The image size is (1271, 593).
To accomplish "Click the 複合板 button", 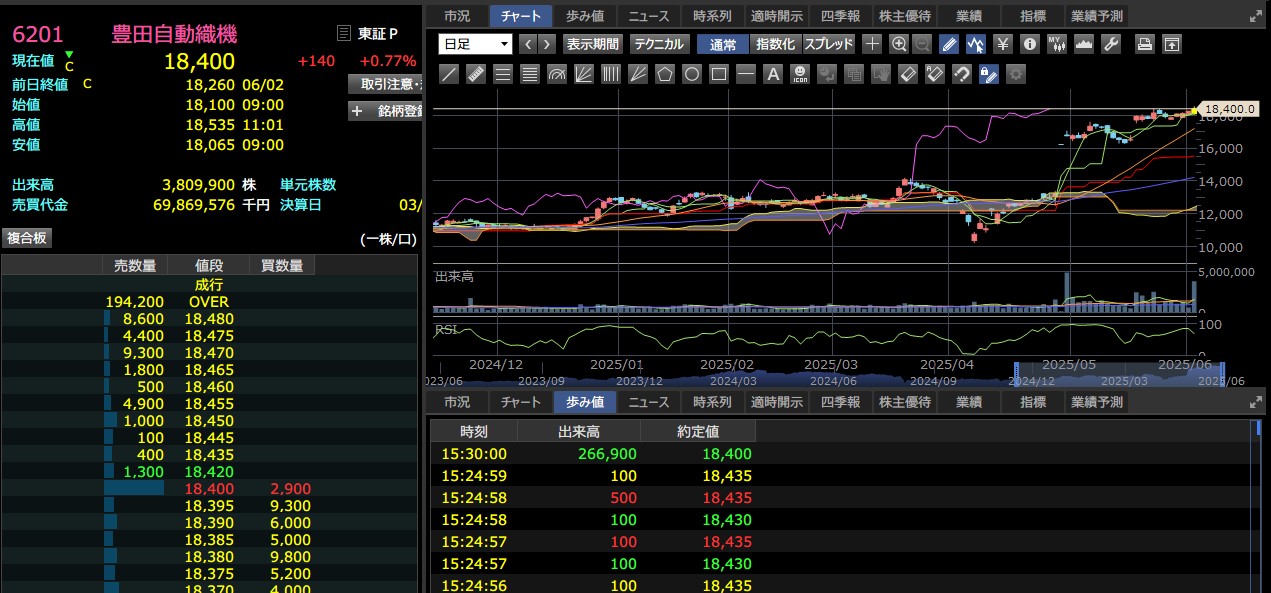I will coord(27,238).
